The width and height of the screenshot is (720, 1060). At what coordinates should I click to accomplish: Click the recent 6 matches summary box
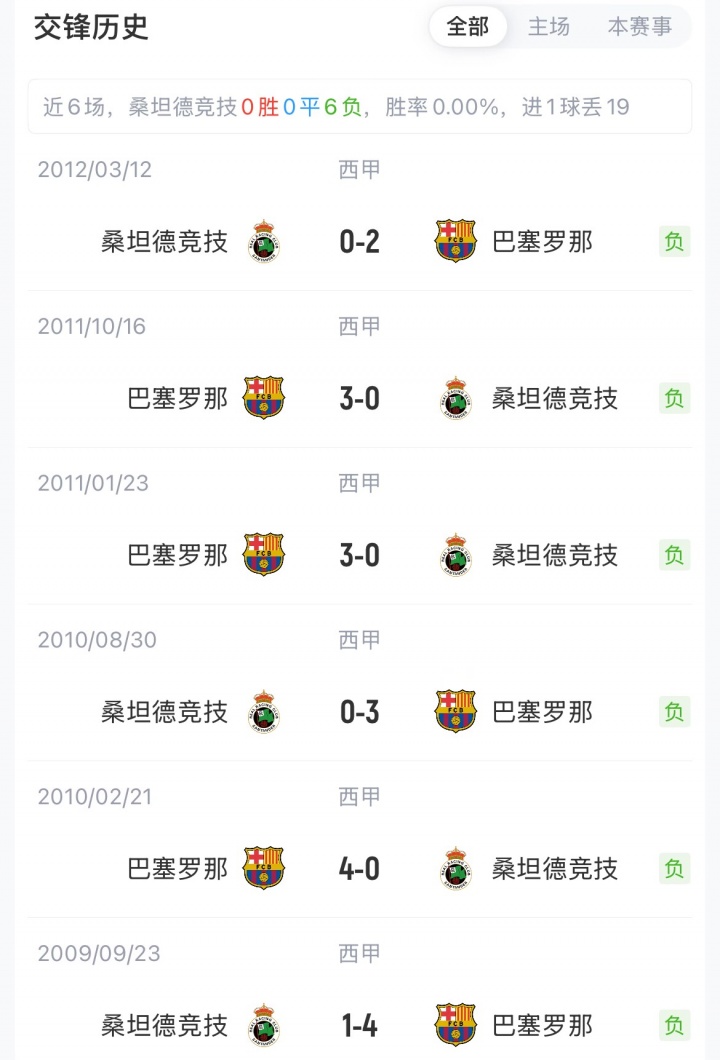click(x=360, y=107)
